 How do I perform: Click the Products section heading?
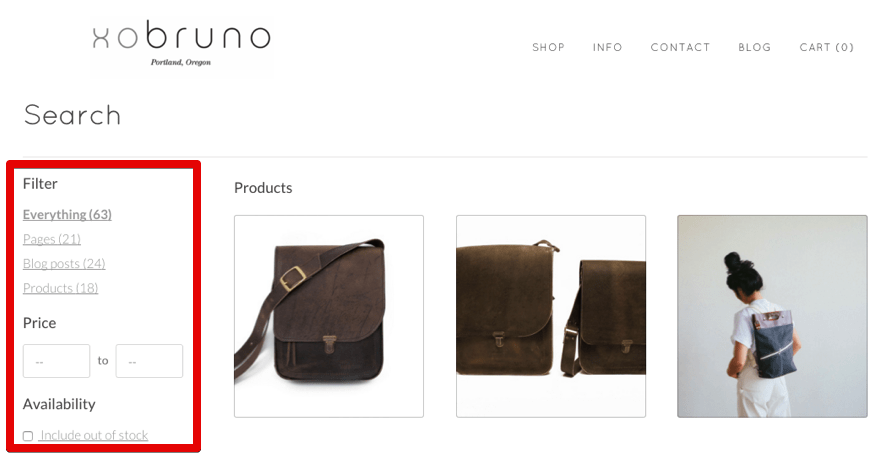tap(263, 188)
